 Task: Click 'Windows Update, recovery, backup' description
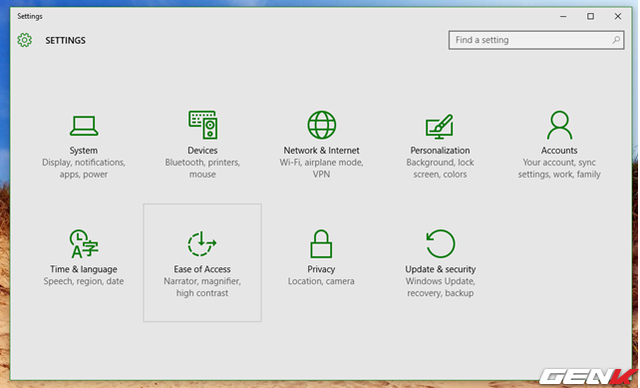(440, 287)
